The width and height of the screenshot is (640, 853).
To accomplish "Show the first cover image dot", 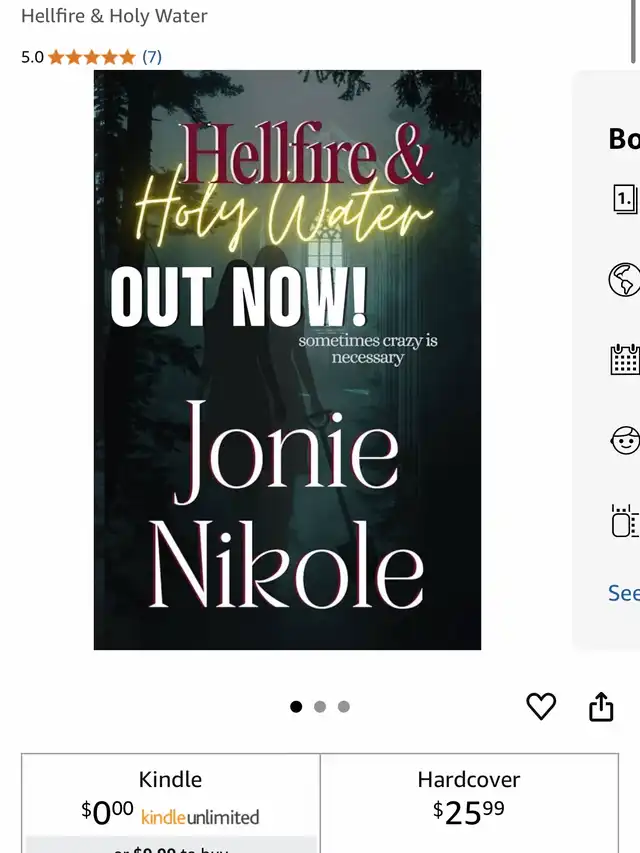I will click(x=296, y=706).
